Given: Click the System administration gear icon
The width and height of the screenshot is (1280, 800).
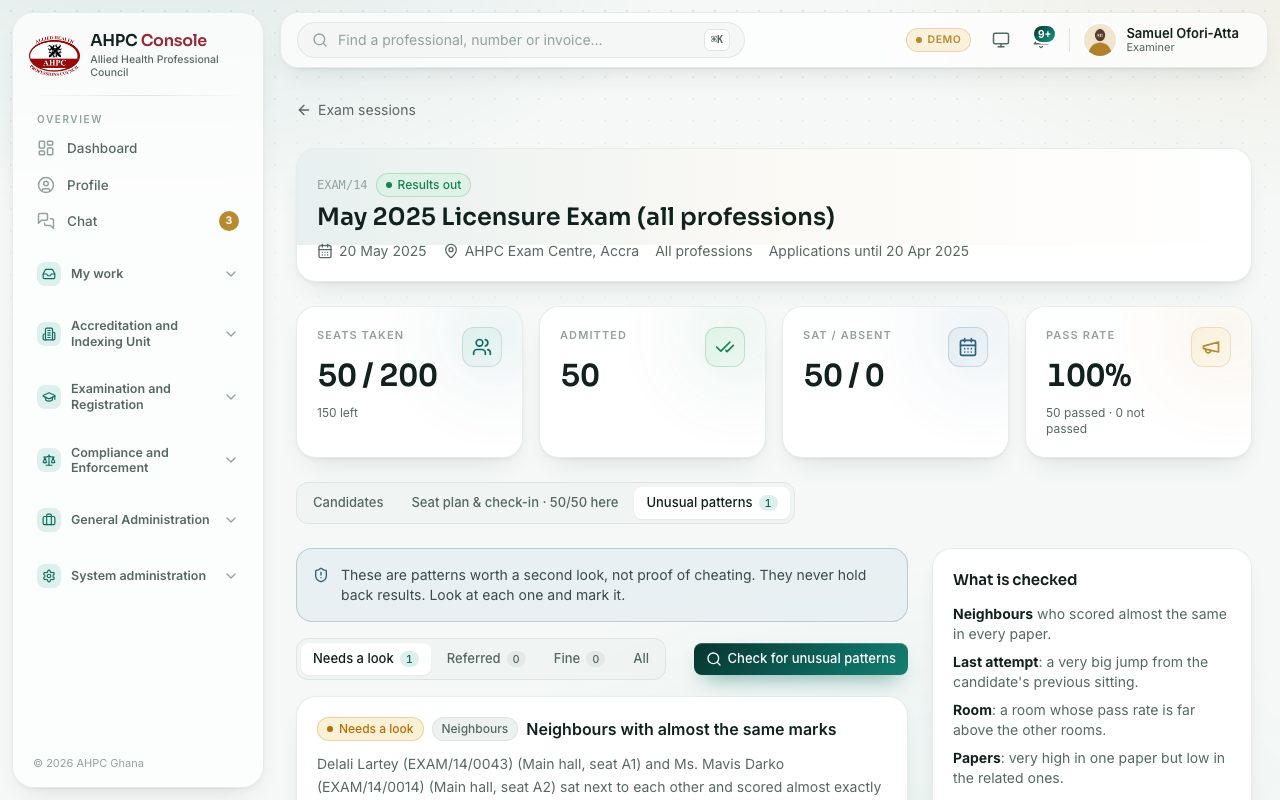Looking at the screenshot, I should pos(49,576).
